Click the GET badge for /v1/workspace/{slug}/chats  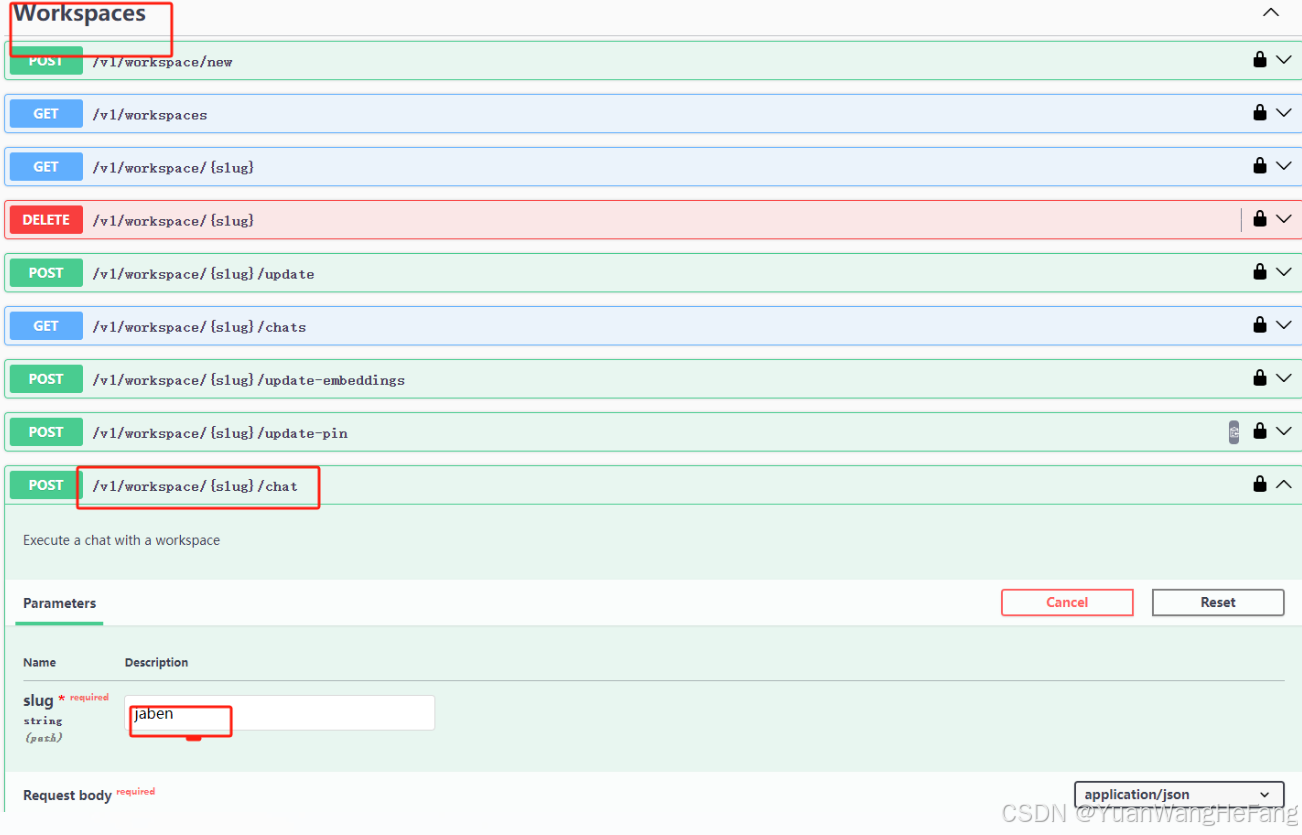46,325
